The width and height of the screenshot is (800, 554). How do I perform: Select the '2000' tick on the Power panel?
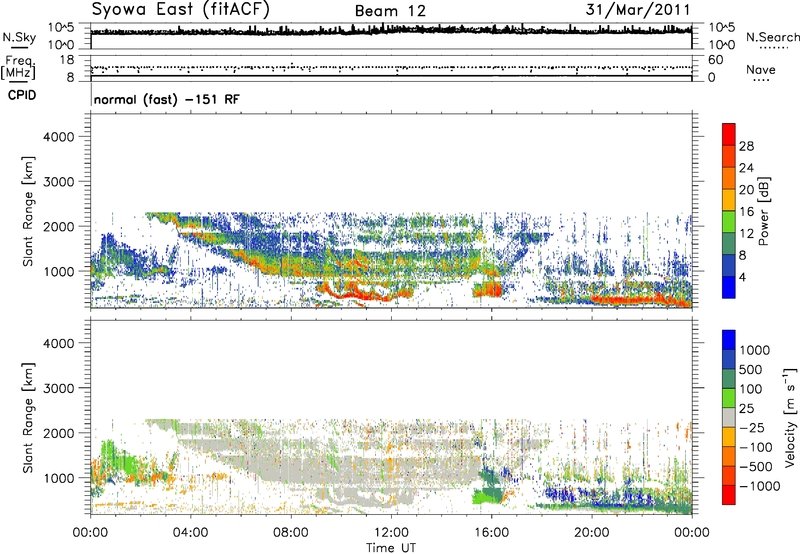tap(59, 226)
